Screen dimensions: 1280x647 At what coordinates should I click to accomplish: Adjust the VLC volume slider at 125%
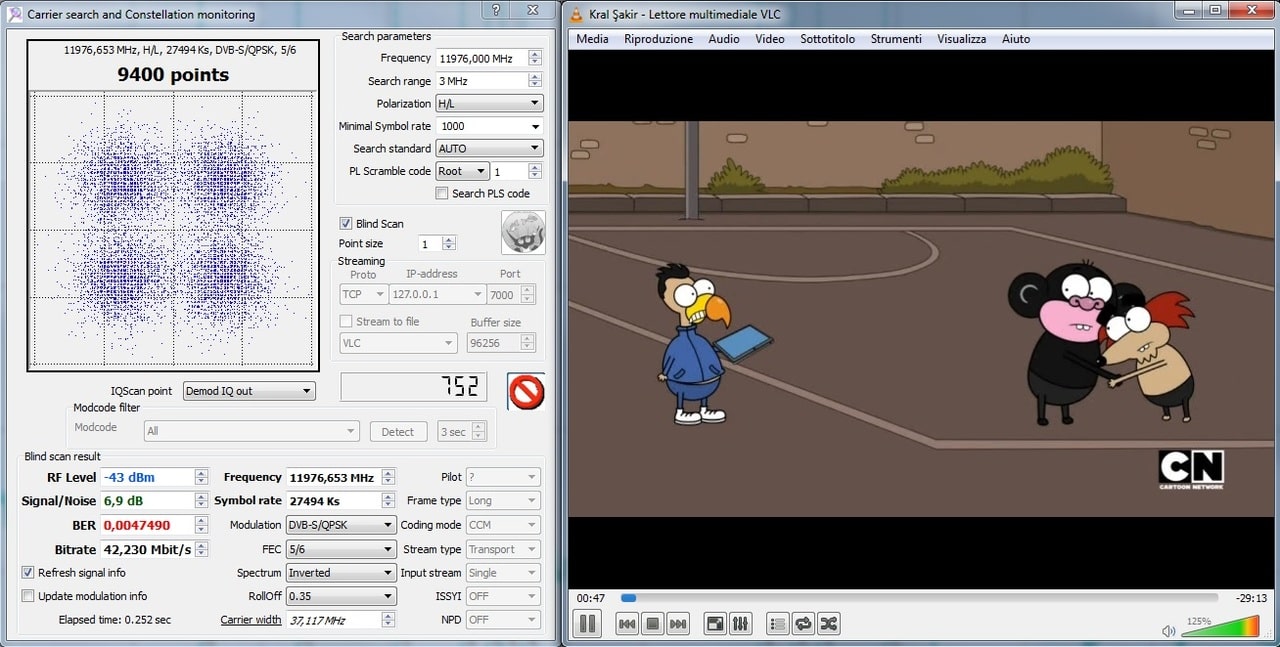pyautogui.click(x=1221, y=626)
